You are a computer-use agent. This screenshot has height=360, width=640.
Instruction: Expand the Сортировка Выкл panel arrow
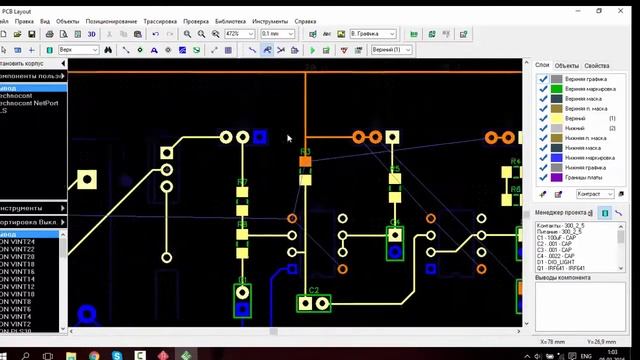click(x=62, y=222)
